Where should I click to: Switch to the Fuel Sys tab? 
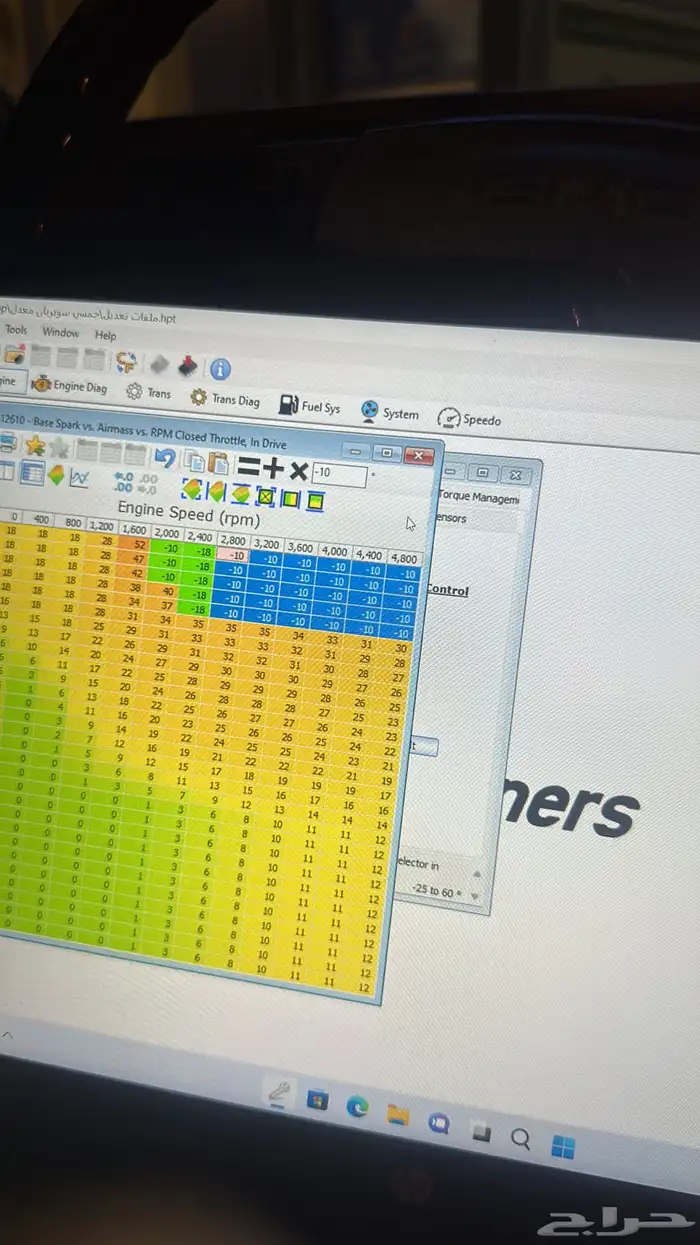coord(311,406)
